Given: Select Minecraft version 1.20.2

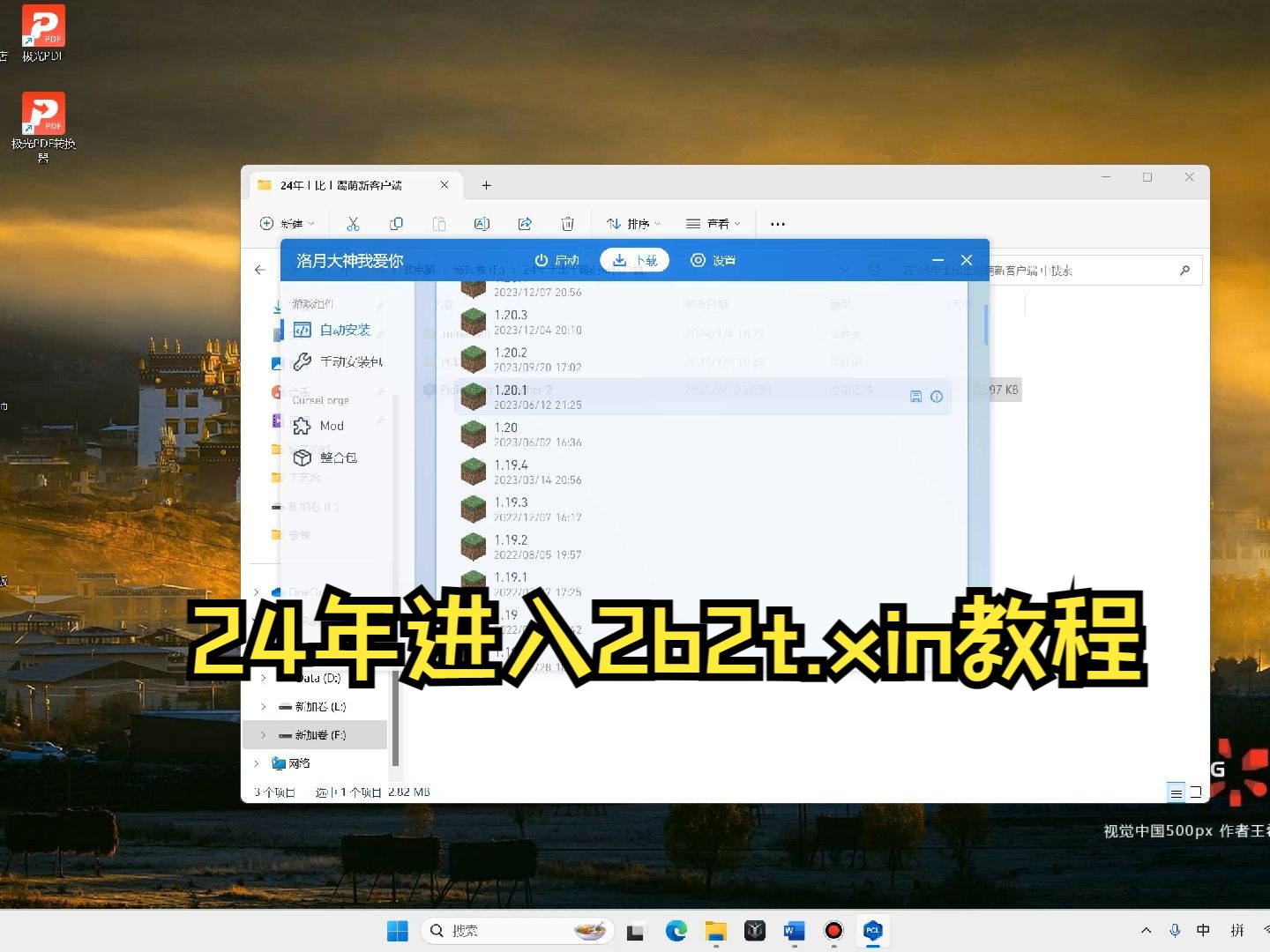Looking at the screenshot, I should click(703, 359).
